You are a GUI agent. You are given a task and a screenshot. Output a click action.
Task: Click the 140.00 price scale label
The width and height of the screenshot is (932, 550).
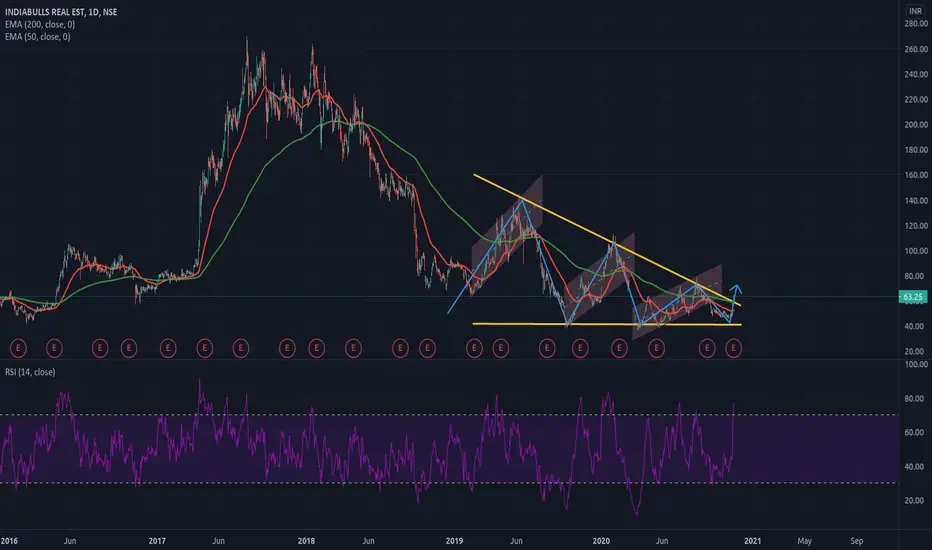tap(916, 201)
